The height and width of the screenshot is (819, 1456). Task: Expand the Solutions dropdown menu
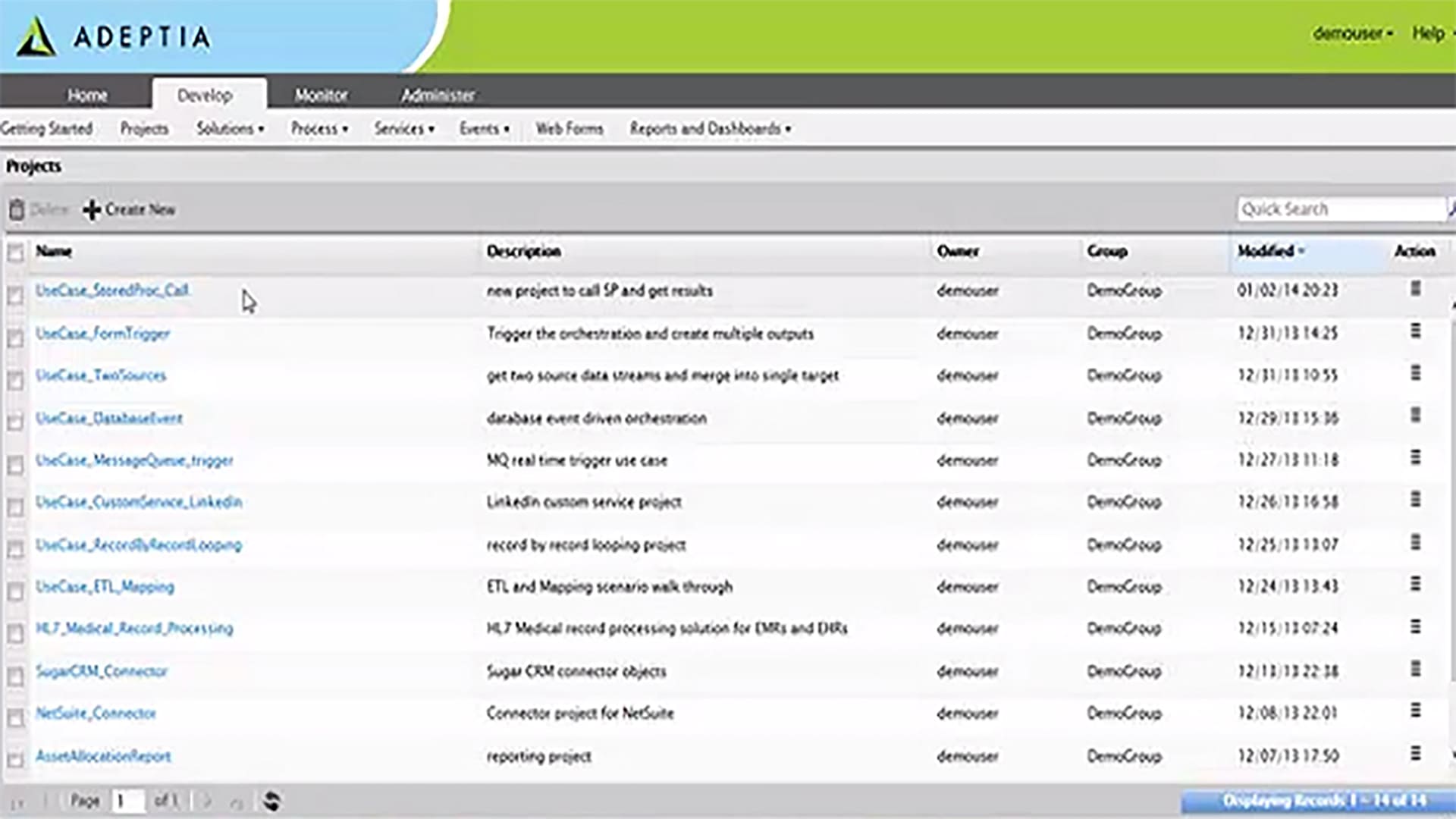pos(231,129)
